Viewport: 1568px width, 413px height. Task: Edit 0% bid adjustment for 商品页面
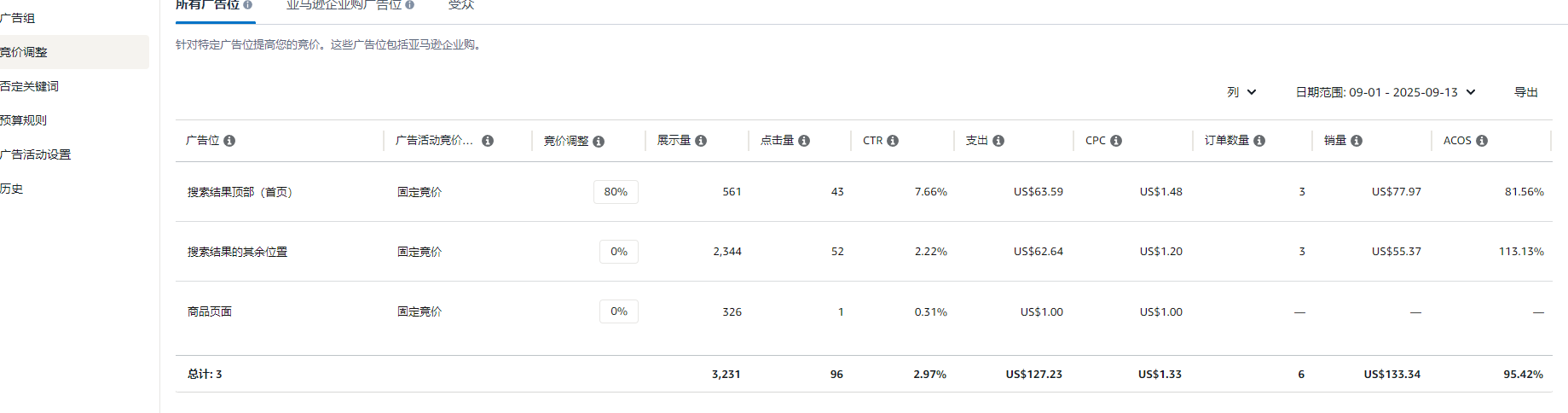click(x=619, y=311)
